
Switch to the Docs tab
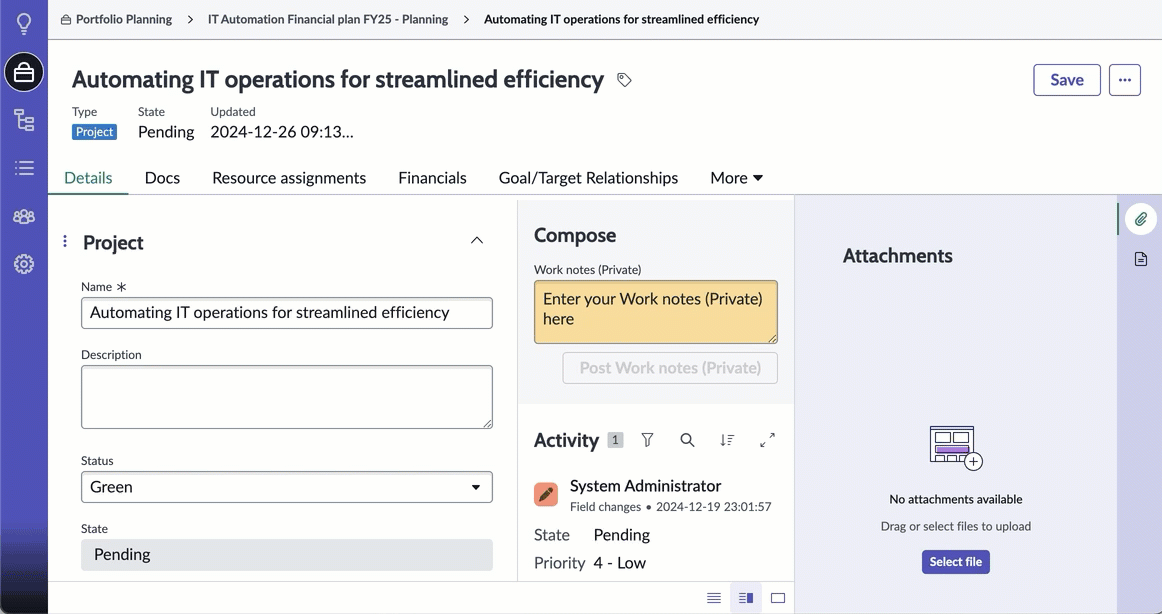[162, 178]
